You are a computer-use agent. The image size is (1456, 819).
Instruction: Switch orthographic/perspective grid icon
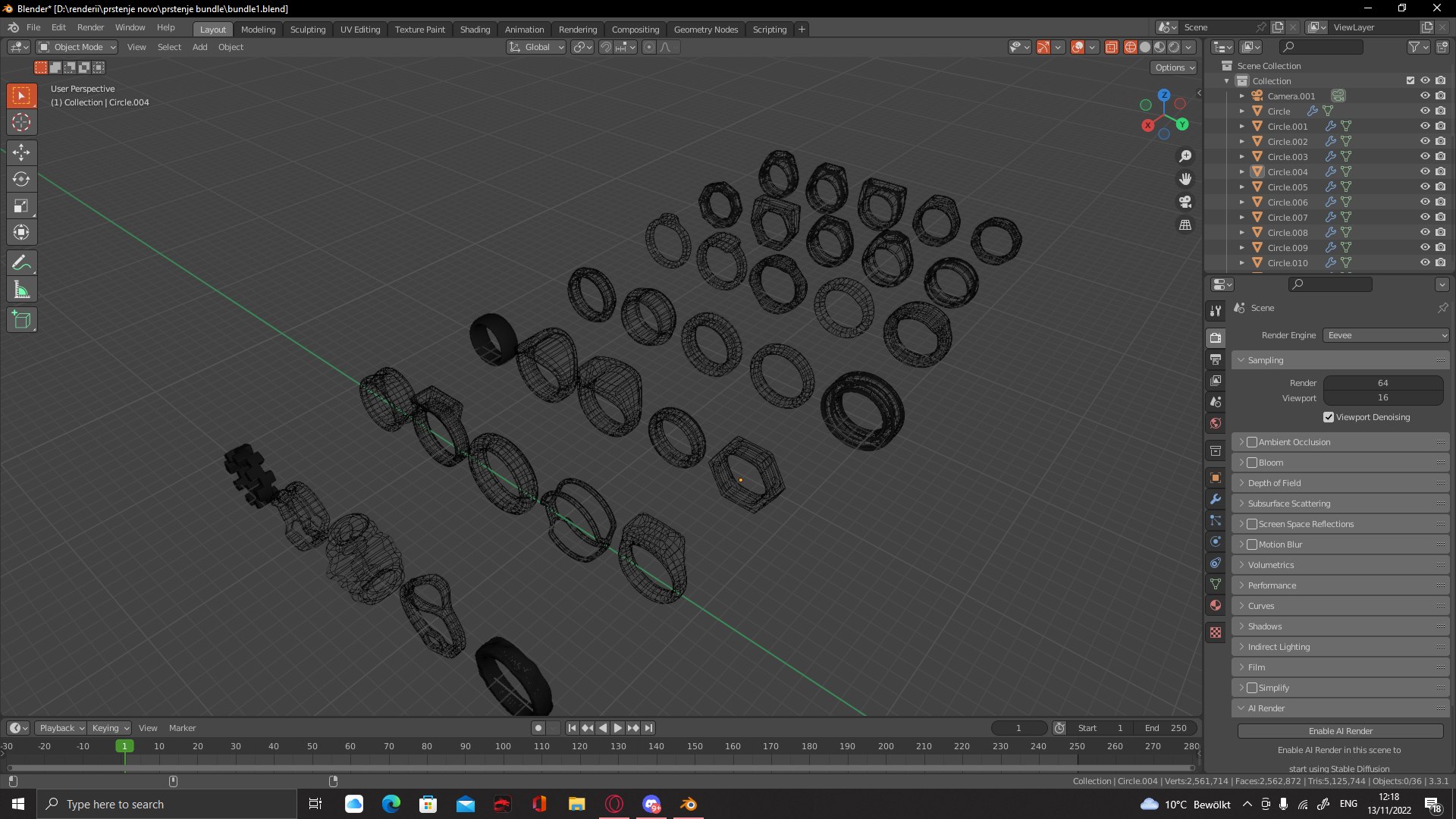1185,225
